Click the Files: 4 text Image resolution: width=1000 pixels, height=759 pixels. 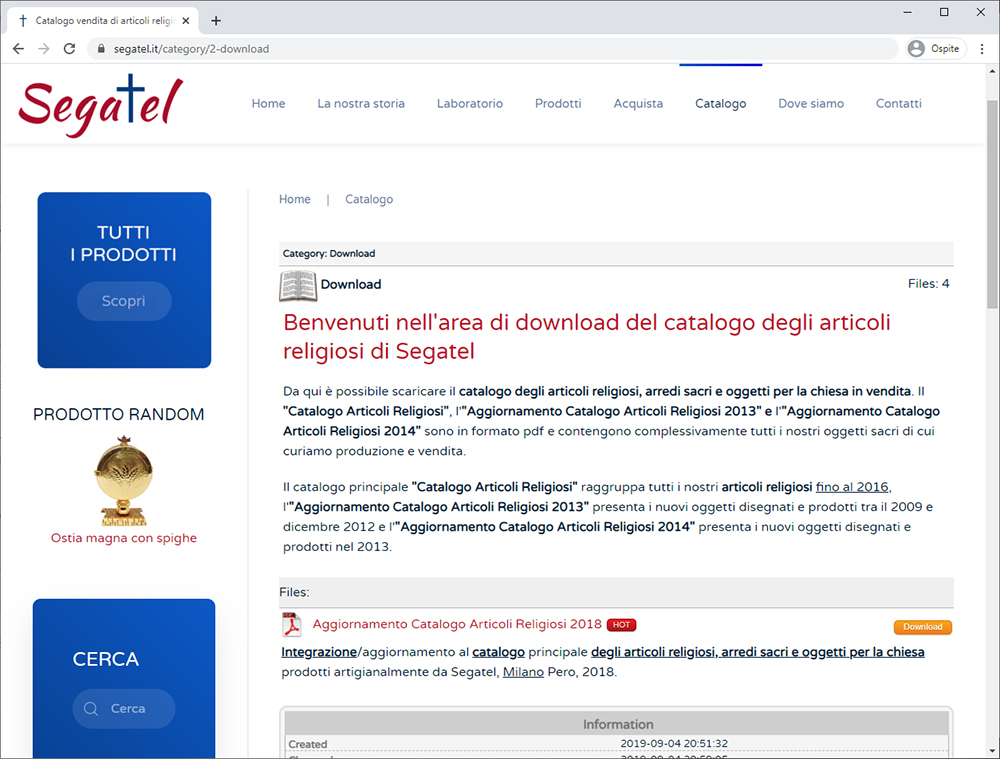(x=929, y=284)
